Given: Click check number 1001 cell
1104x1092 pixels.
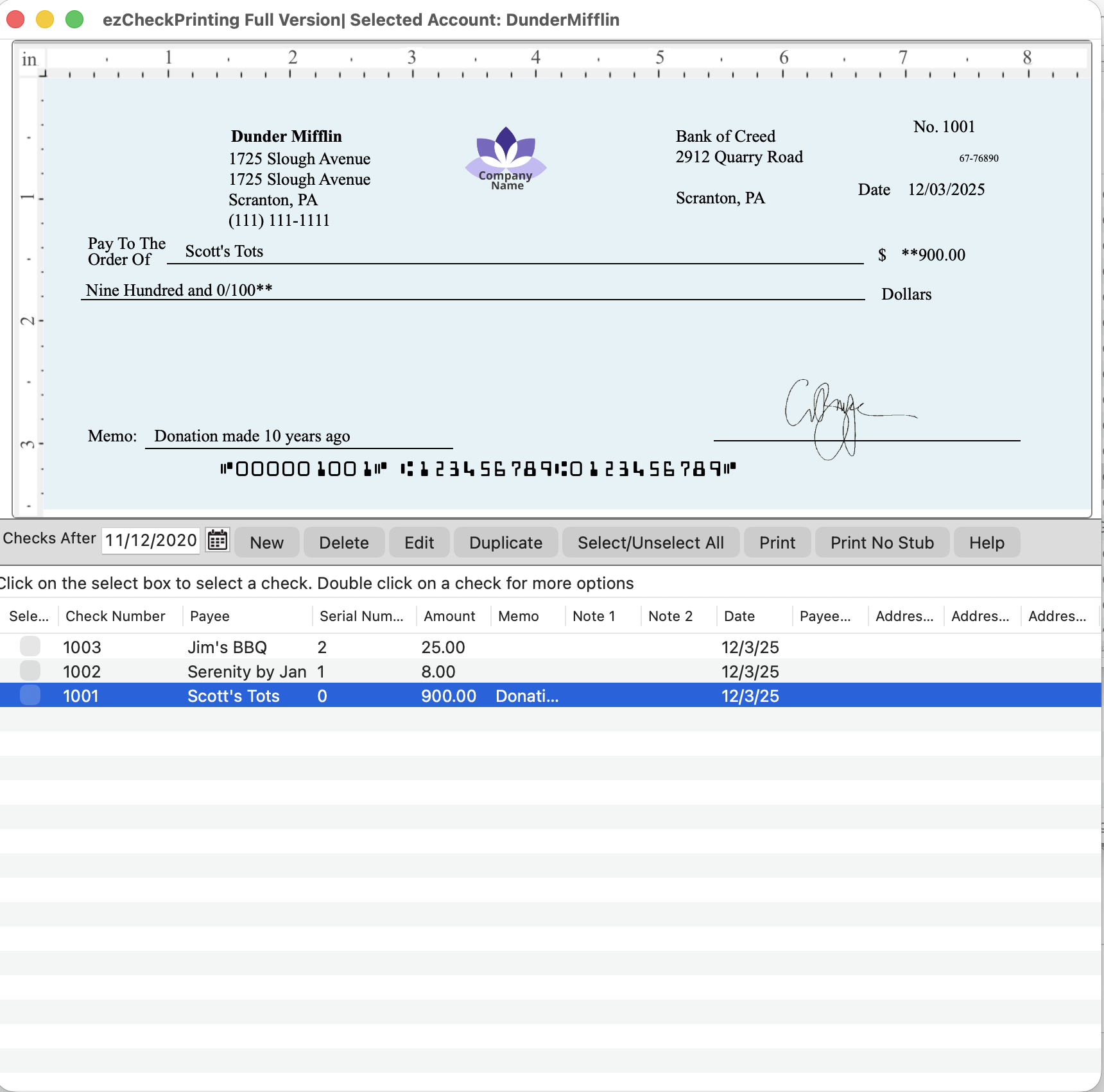Looking at the screenshot, I should [x=81, y=696].
